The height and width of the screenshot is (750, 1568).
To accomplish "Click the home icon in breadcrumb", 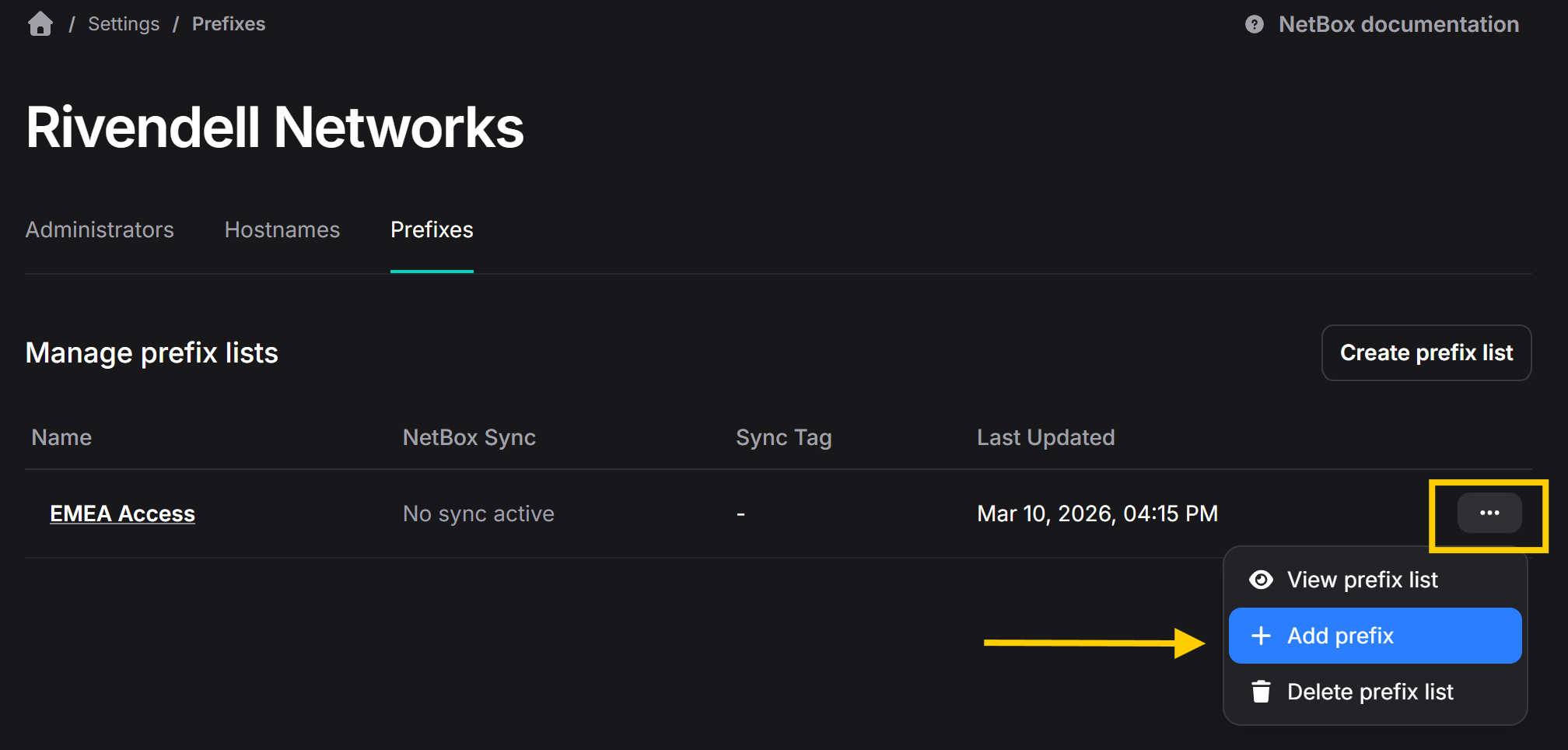I will [x=40, y=24].
